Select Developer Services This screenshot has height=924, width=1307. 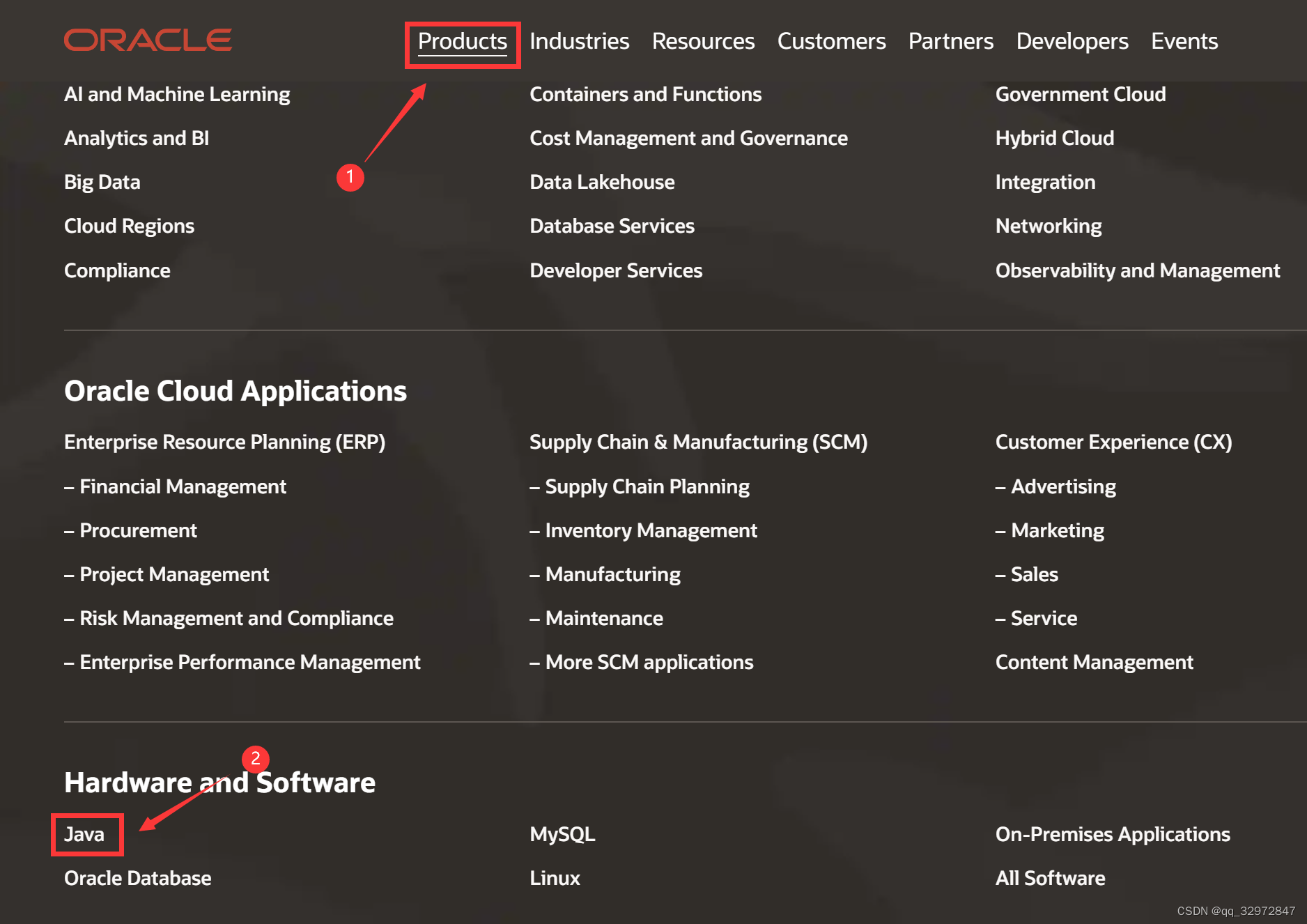[x=616, y=270]
